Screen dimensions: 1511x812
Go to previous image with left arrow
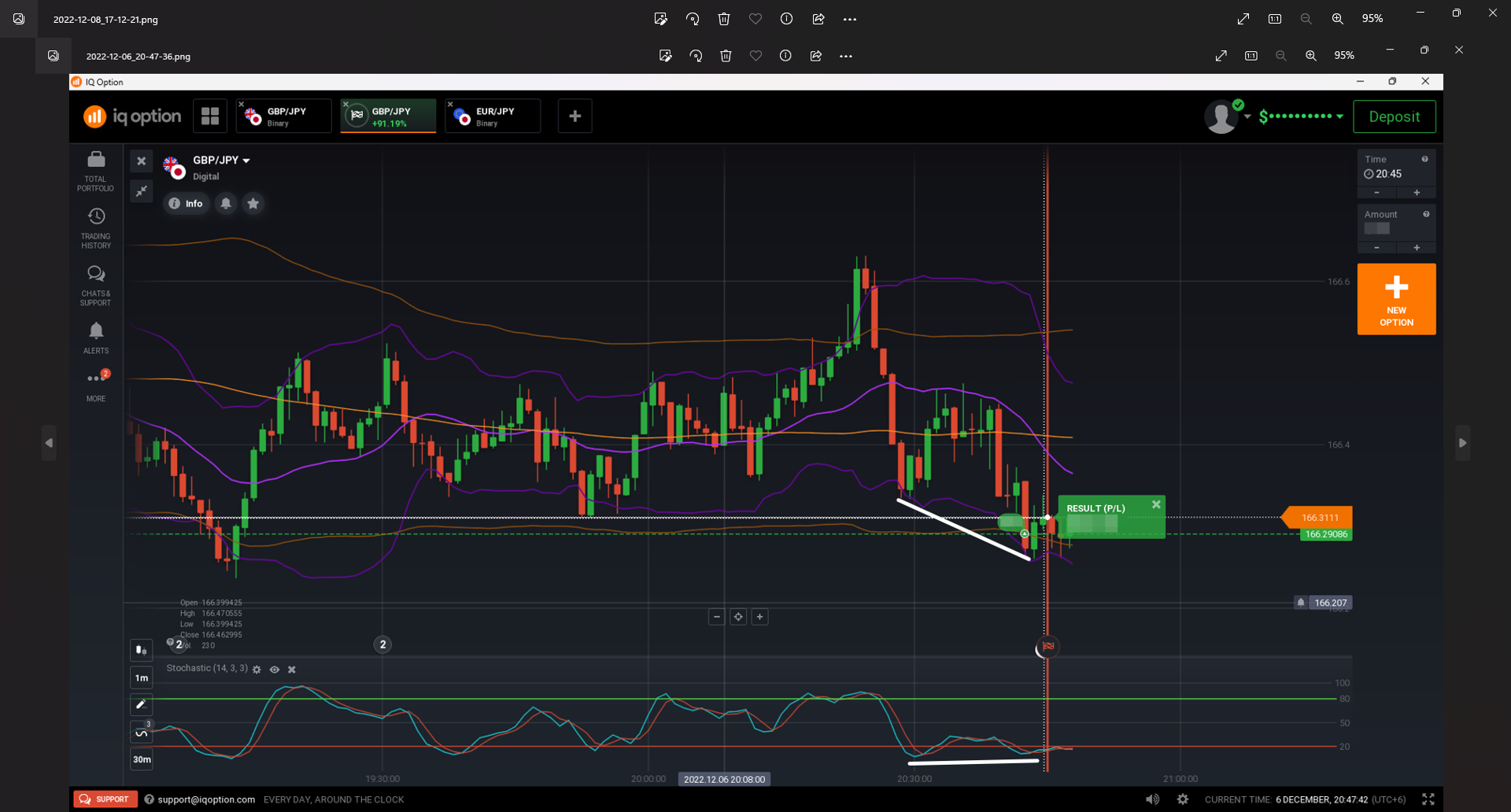(x=49, y=443)
